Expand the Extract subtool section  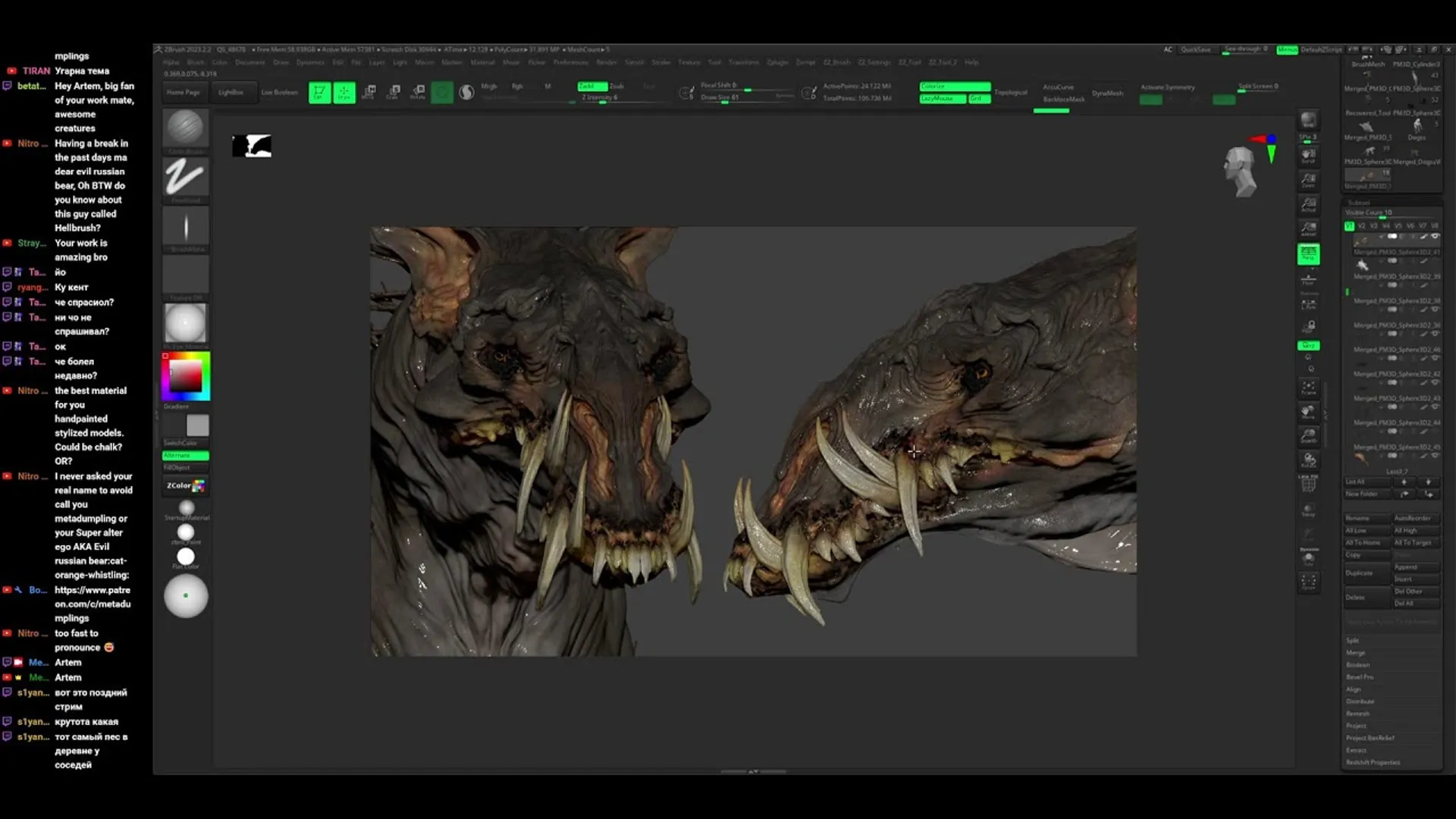tap(1356, 750)
